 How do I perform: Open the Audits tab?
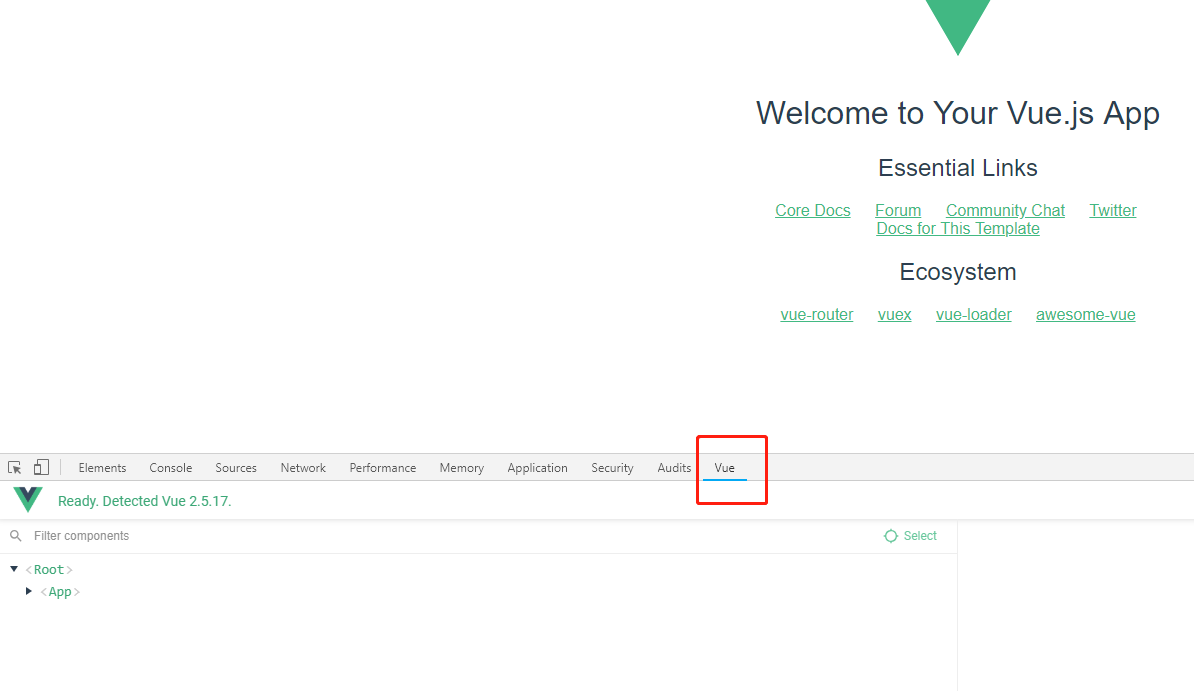[x=674, y=468]
